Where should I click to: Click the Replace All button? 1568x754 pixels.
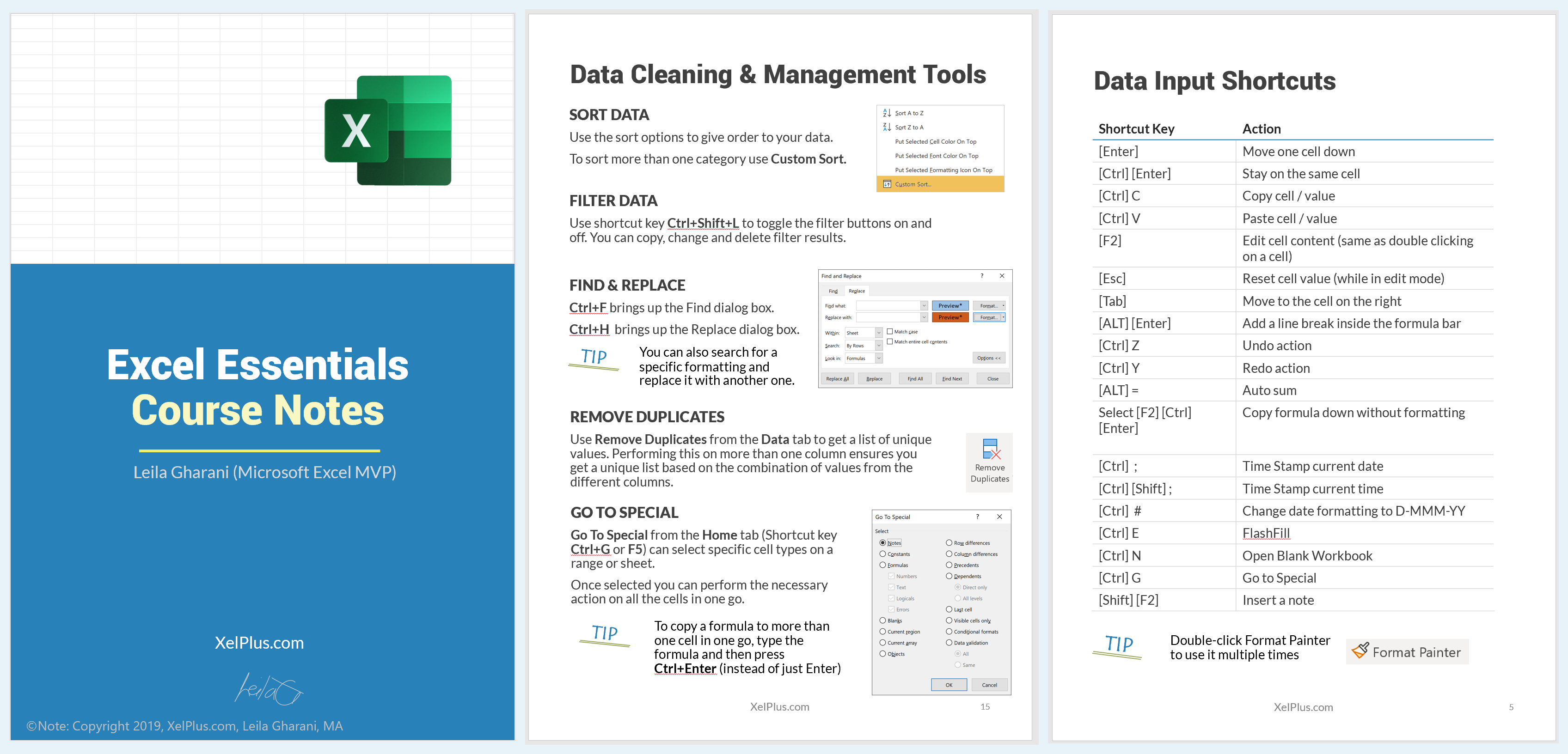pos(838,378)
